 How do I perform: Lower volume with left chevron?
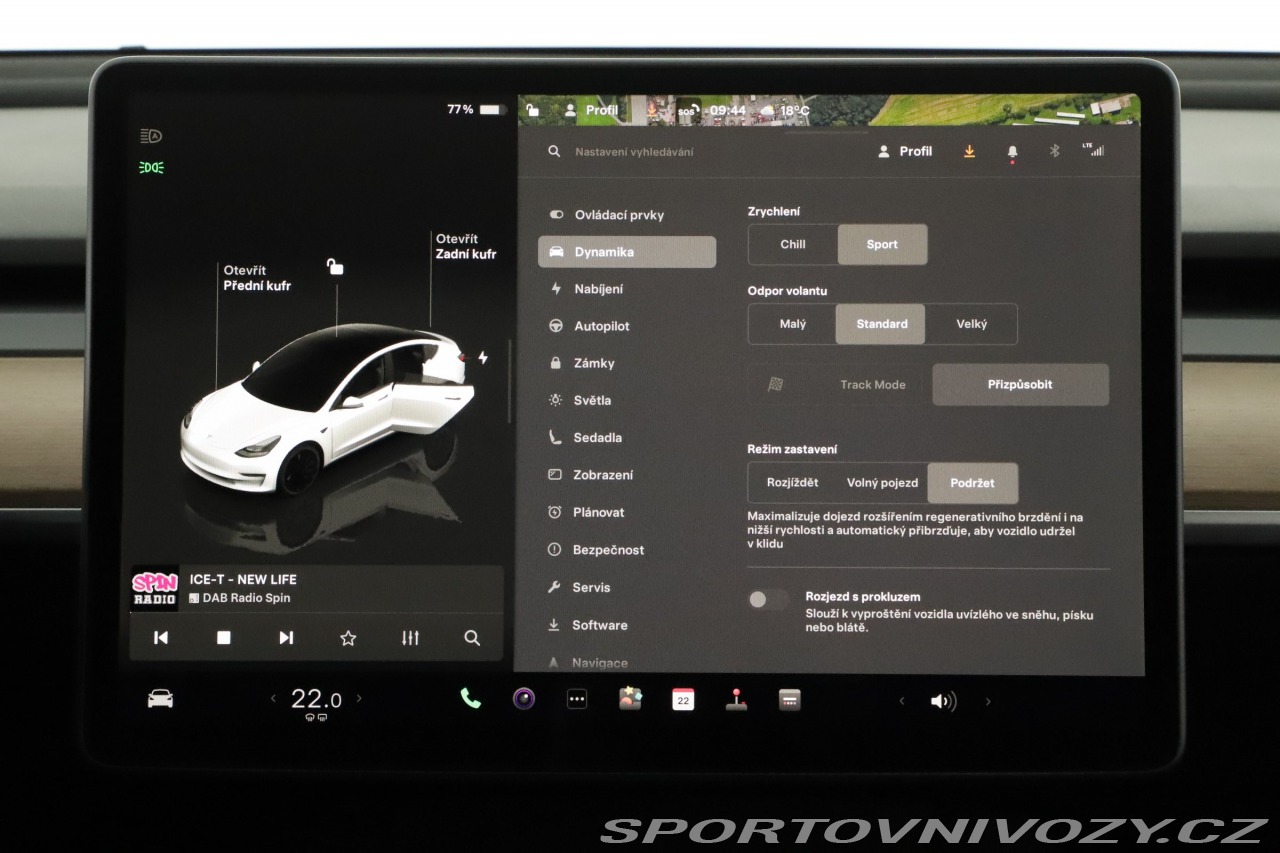coord(901,701)
